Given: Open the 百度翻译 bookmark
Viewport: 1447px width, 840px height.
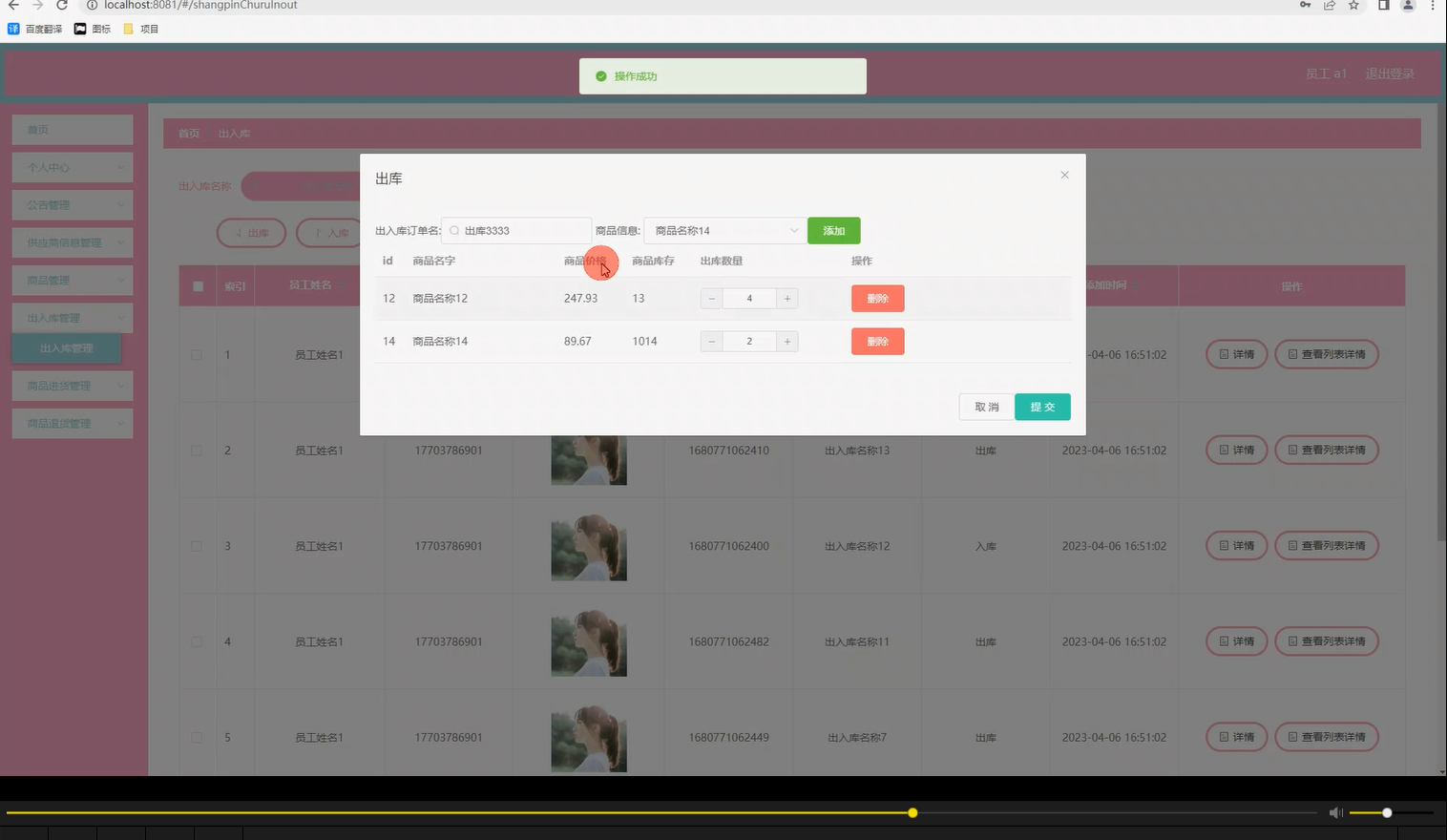Looking at the screenshot, I should (35, 29).
